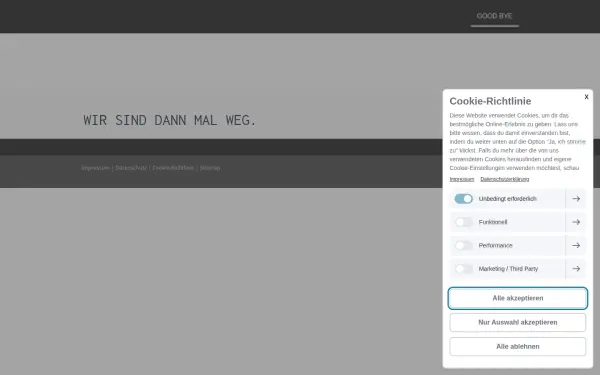Expand details arrow for Performance
Viewport: 600px width, 375px height.
click(576, 245)
